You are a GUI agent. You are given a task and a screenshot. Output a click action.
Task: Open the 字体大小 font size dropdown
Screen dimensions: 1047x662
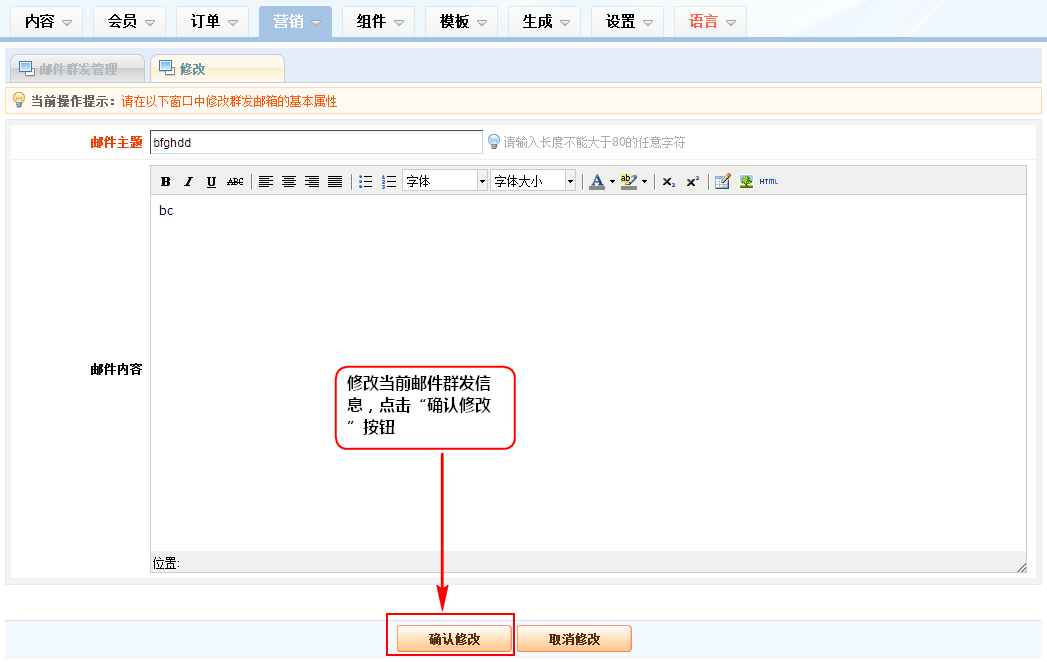click(x=533, y=181)
